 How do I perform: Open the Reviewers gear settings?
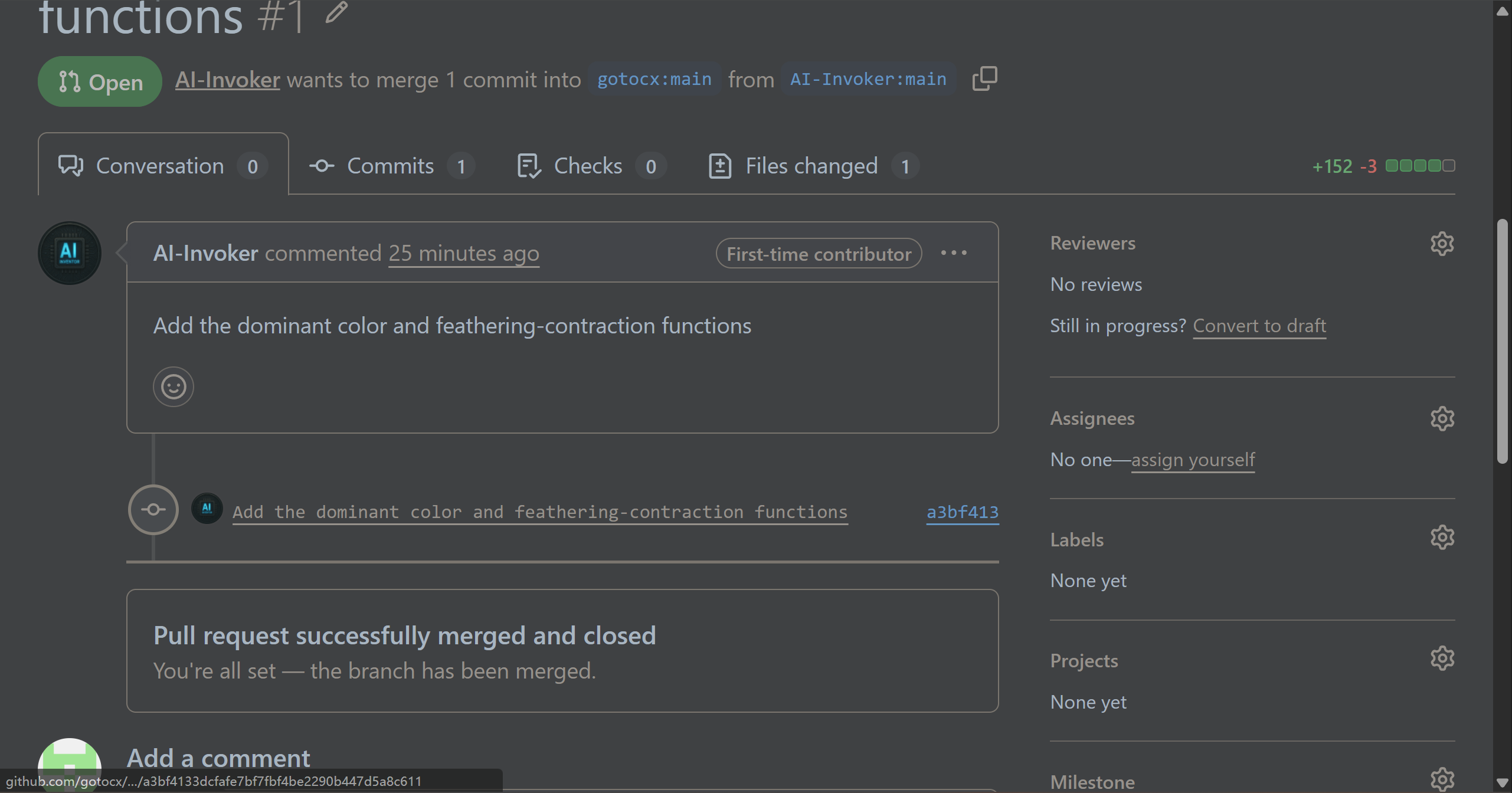click(x=1442, y=243)
